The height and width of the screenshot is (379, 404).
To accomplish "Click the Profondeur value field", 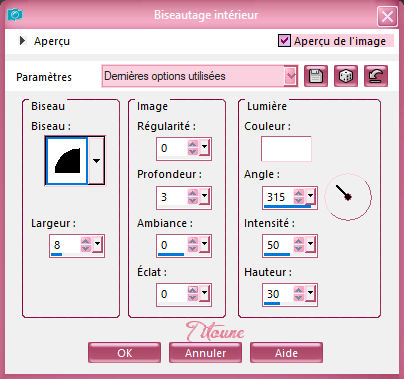I will [172, 197].
